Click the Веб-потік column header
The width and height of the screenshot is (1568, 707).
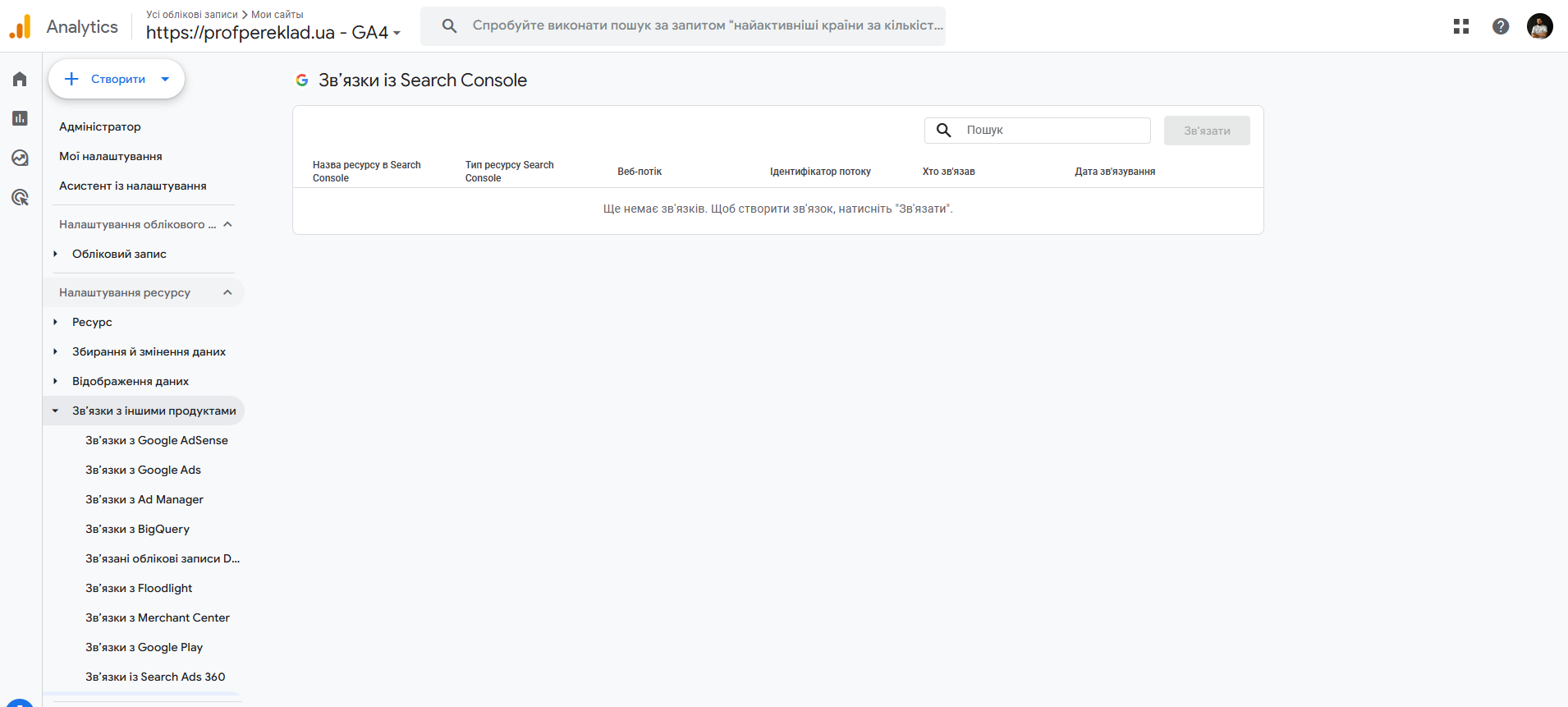[x=640, y=172]
